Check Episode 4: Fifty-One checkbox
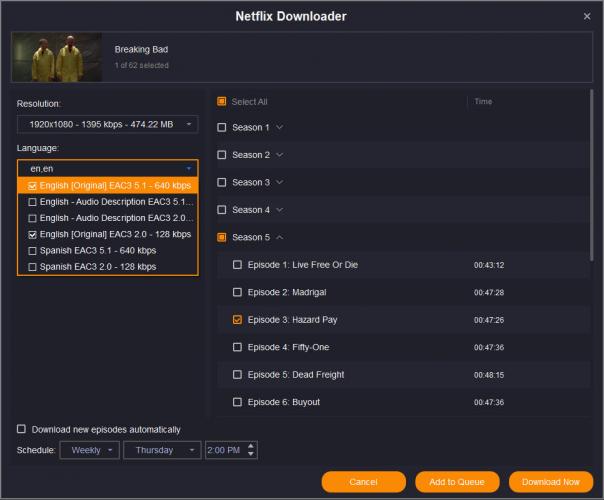The width and height of the screenshot is (604, 500). tap(237, 347)
